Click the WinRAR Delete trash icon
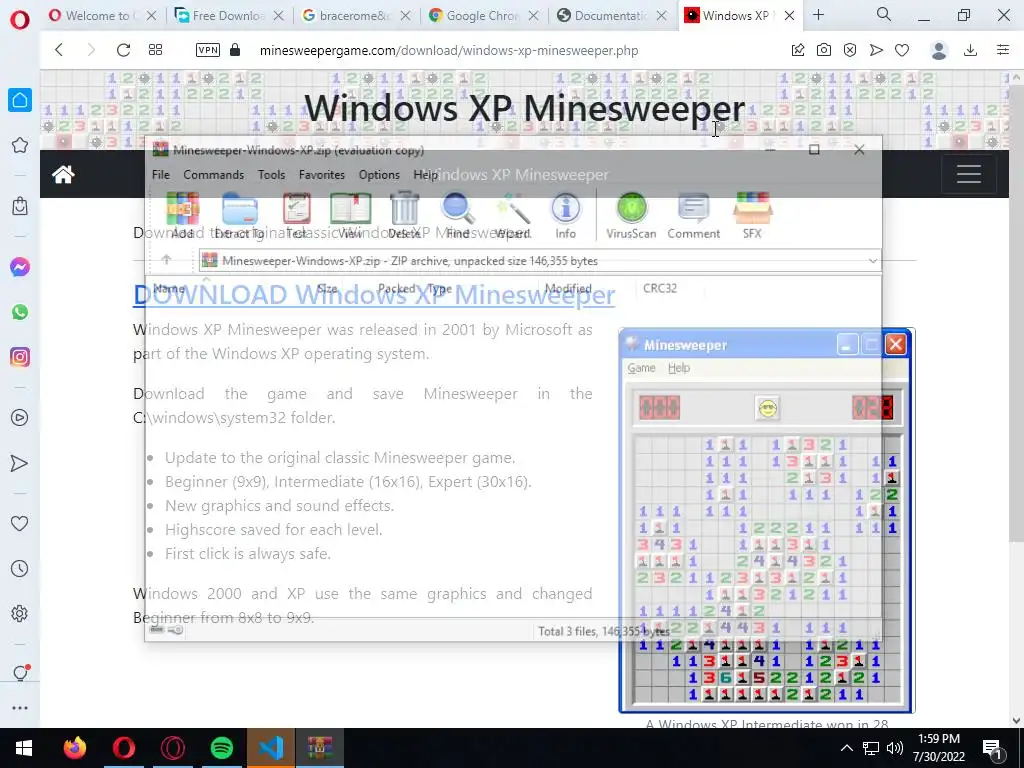 (404, 216)
